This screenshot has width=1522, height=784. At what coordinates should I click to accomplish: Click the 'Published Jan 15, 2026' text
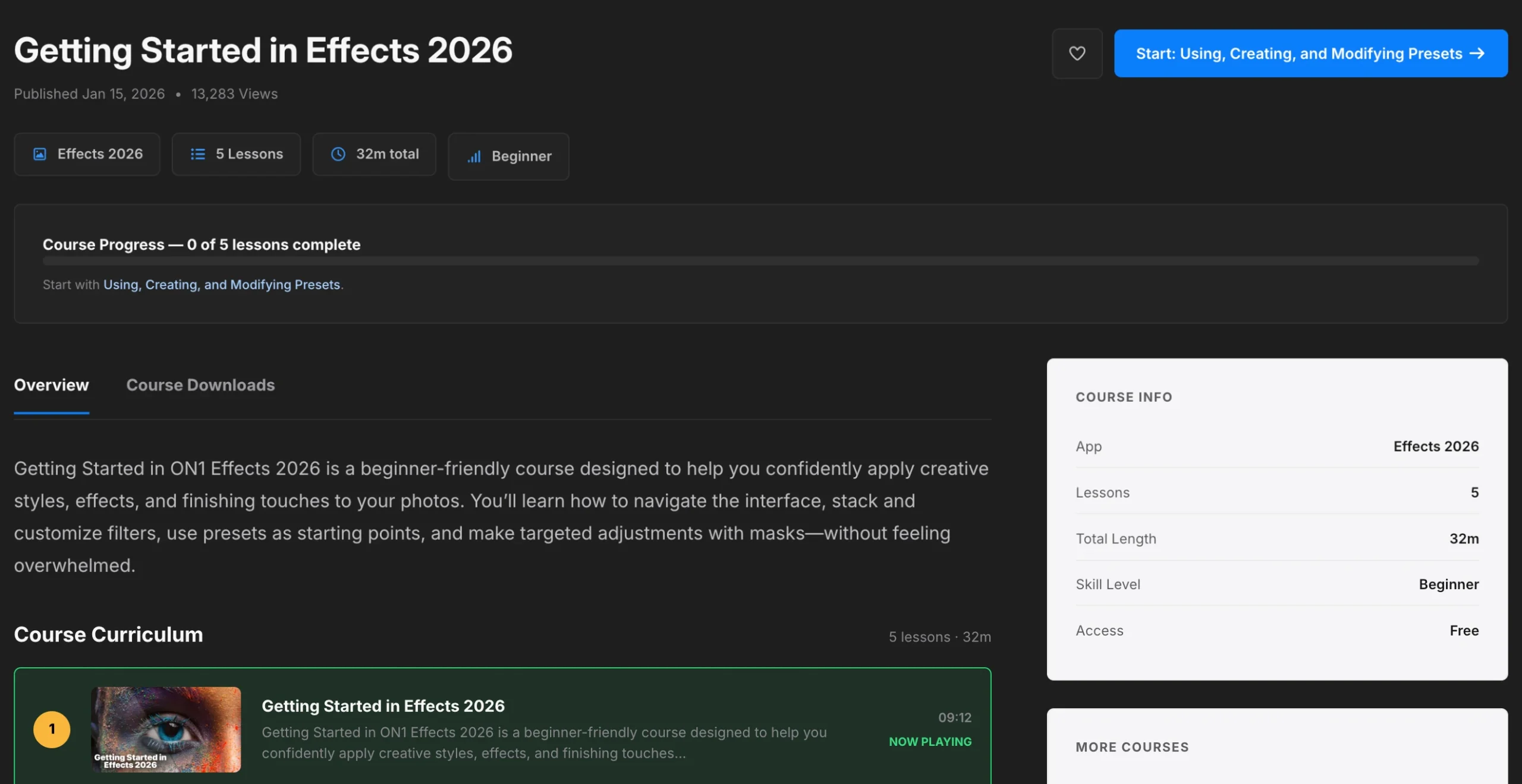pos(89,94)
